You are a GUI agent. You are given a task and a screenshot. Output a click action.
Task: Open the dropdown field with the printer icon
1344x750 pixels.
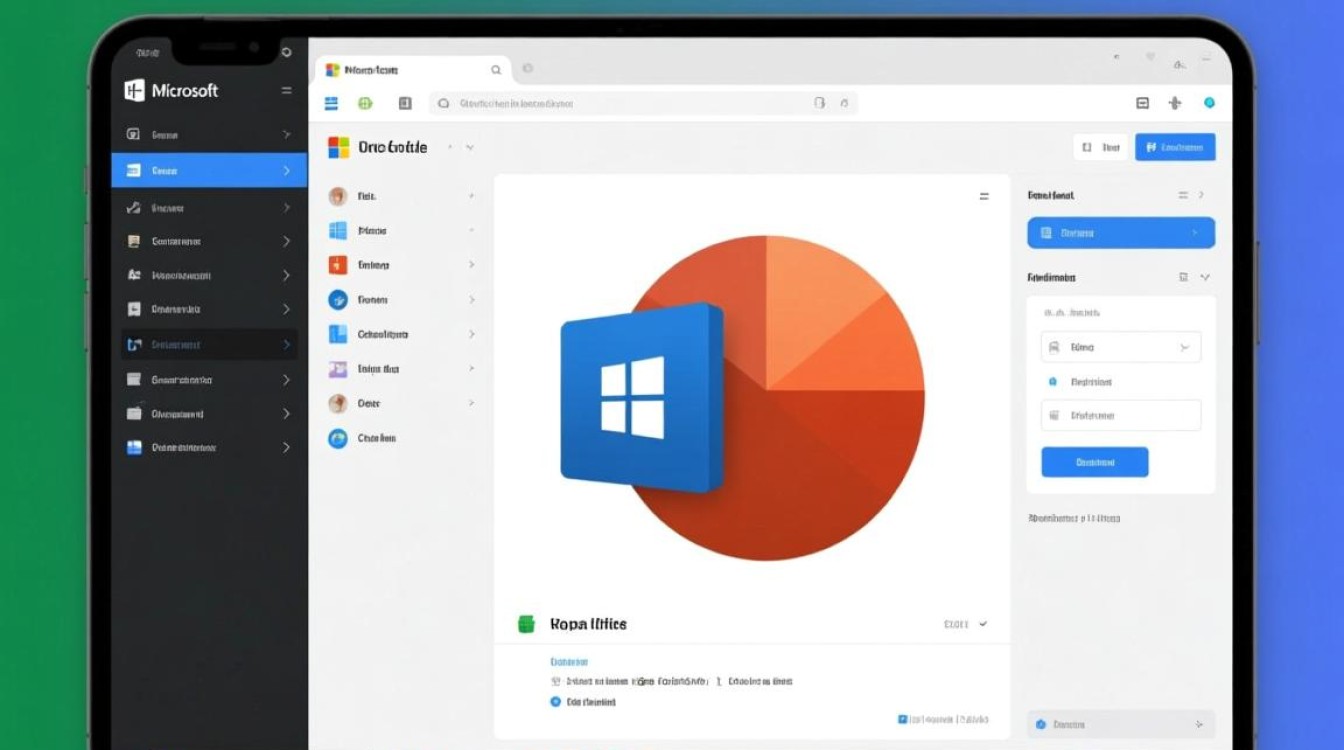click(1121, 347)
